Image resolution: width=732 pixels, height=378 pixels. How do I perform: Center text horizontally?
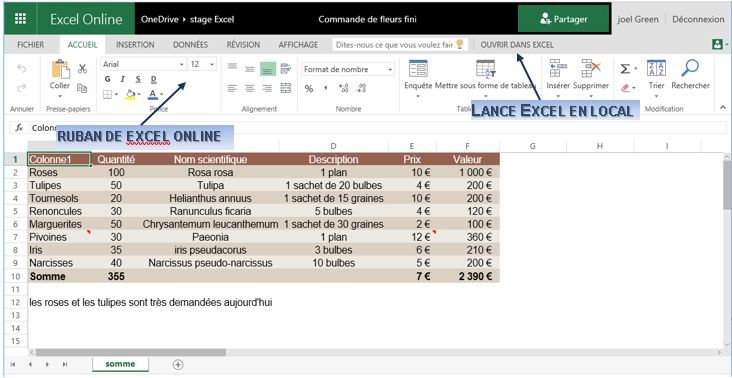250,88
